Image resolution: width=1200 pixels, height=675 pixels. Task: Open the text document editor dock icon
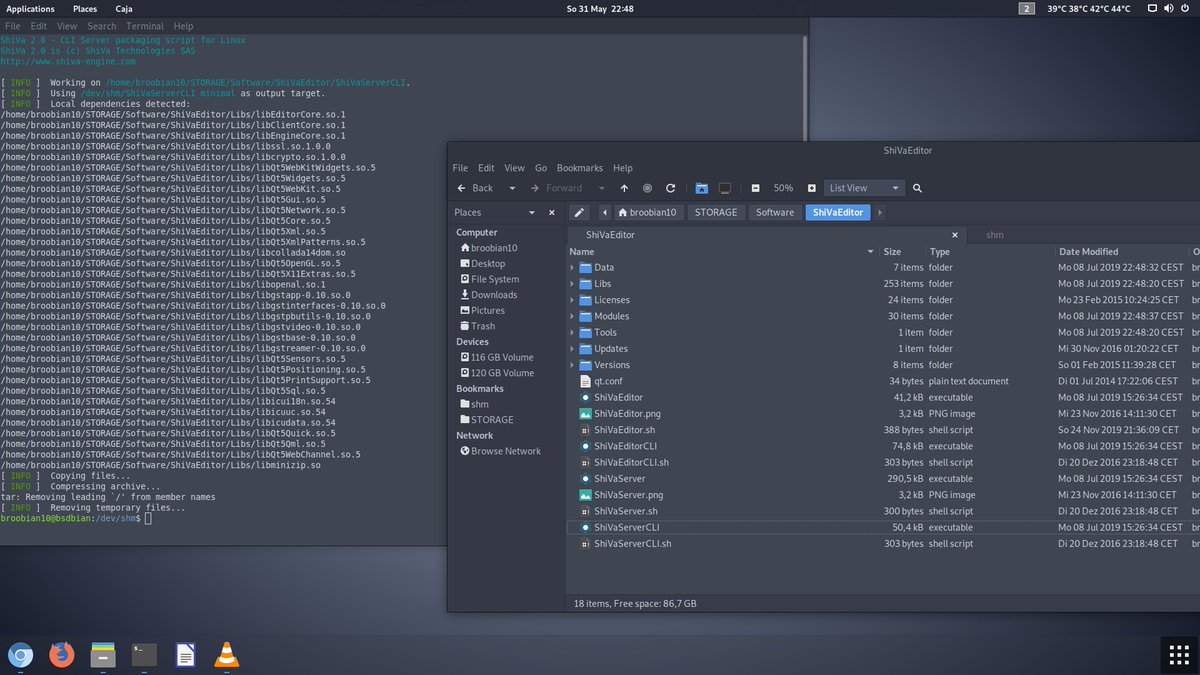[x=186, y=655]
